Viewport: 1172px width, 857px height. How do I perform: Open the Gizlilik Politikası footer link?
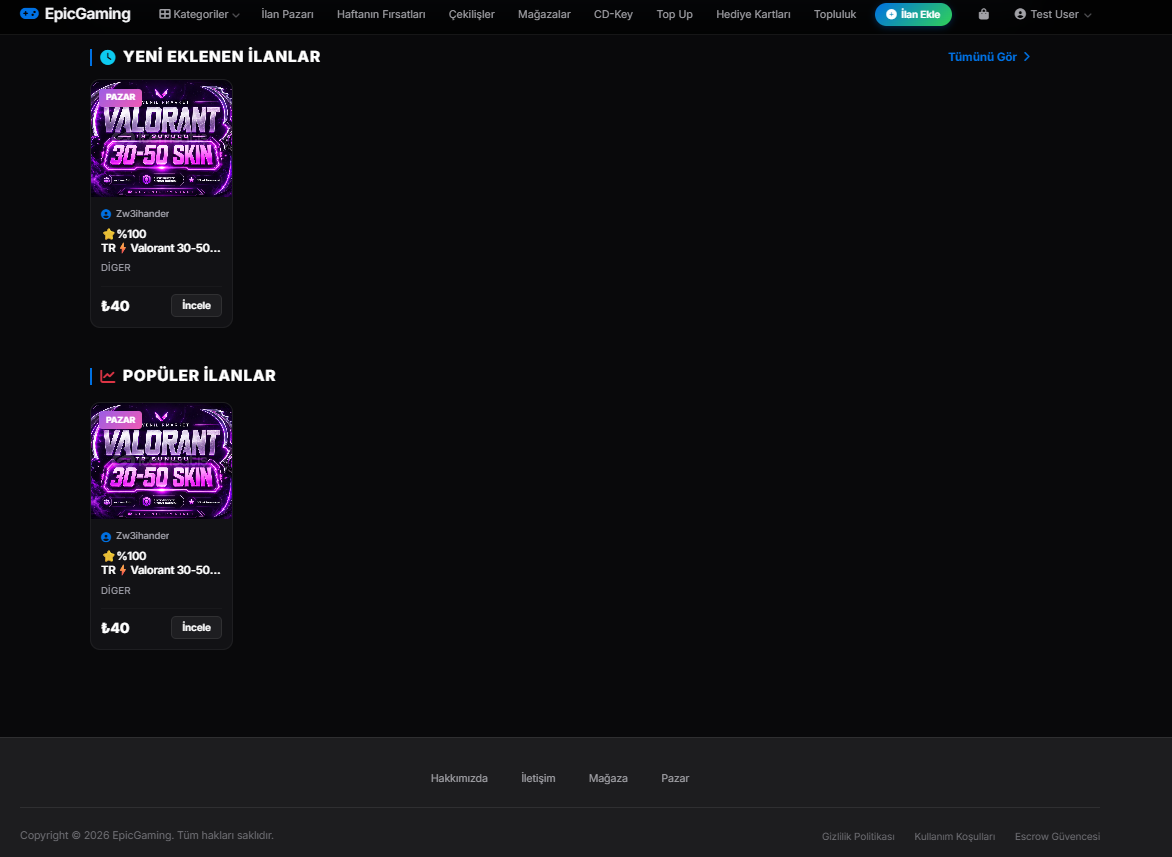[858, 836]
